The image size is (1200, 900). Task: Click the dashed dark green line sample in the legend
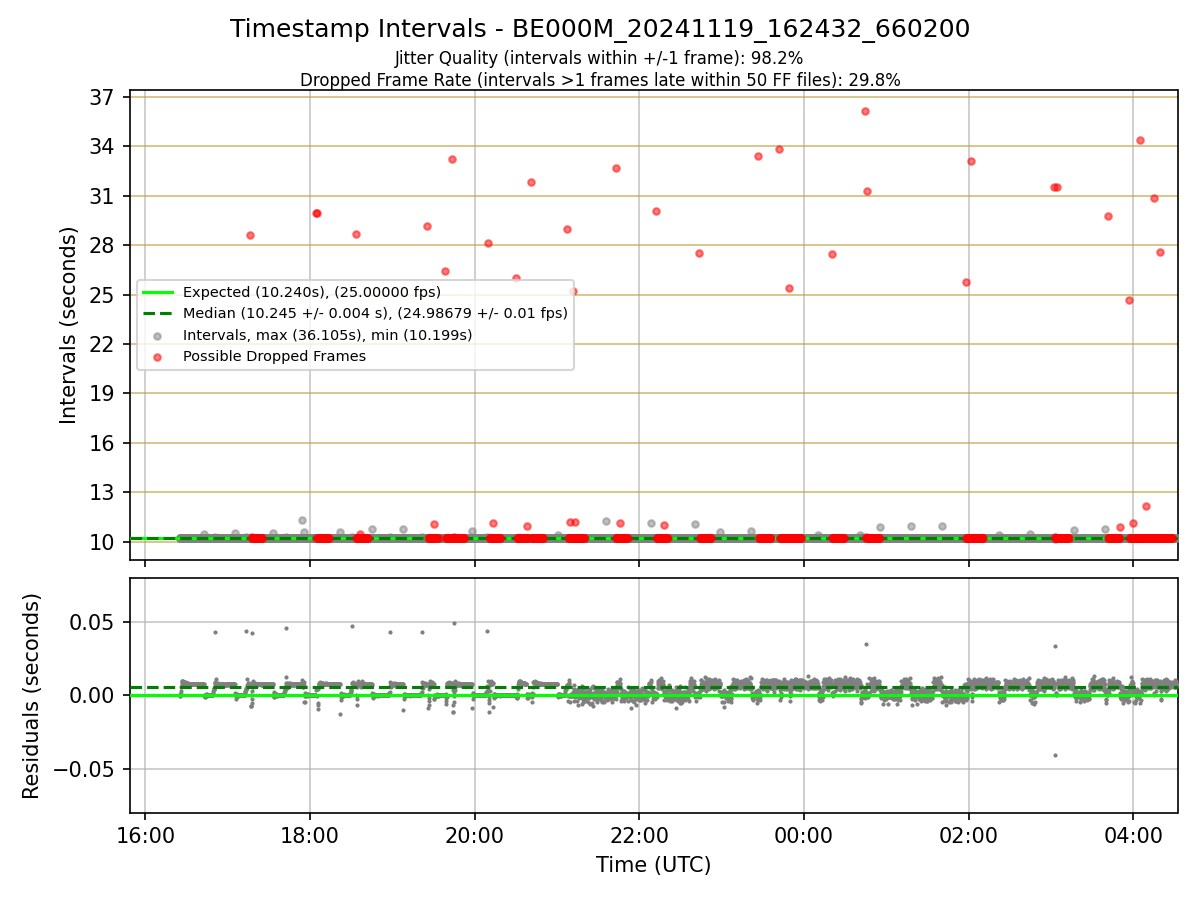(158, 313)
